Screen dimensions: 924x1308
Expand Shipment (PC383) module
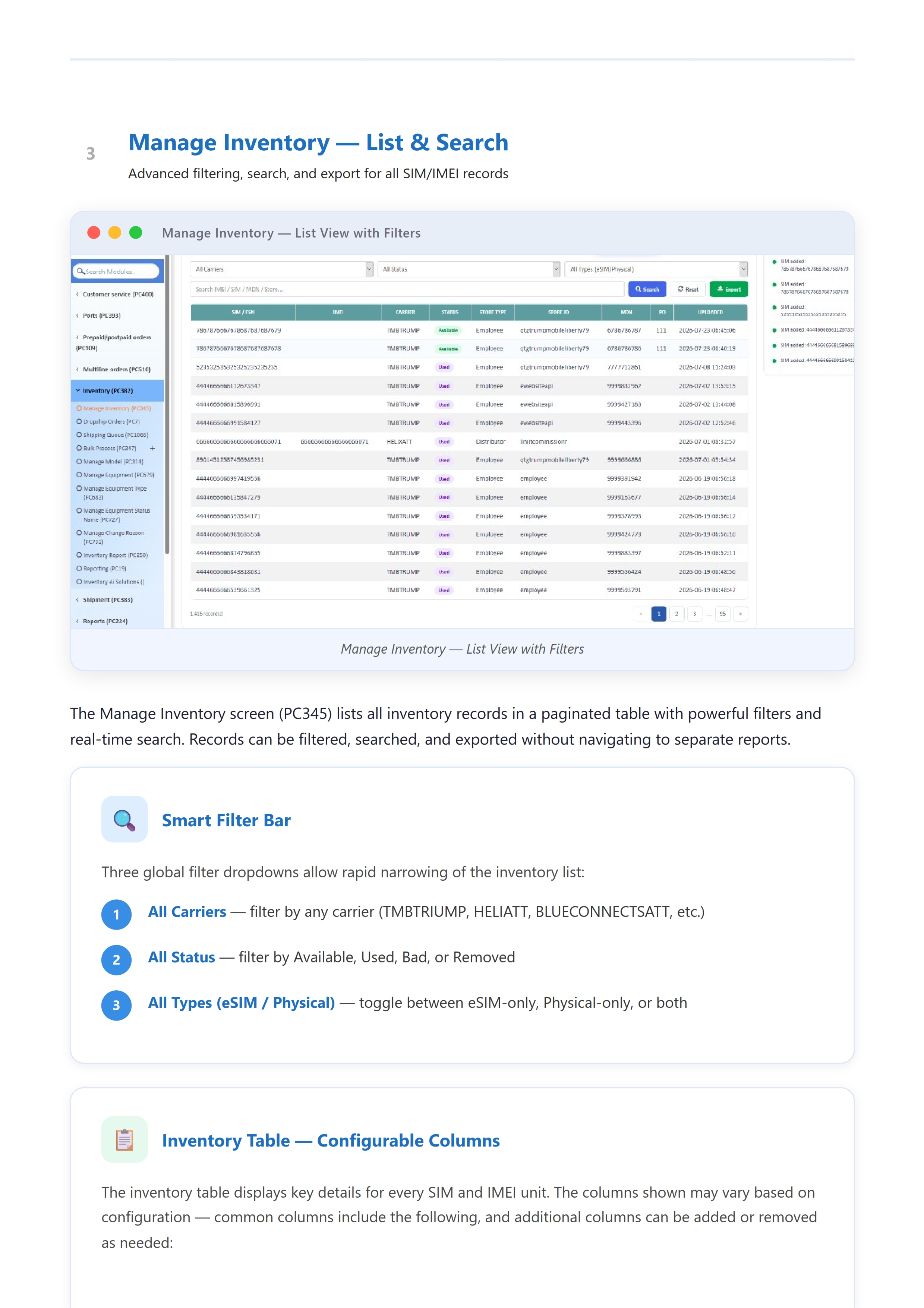coord(105,599)
